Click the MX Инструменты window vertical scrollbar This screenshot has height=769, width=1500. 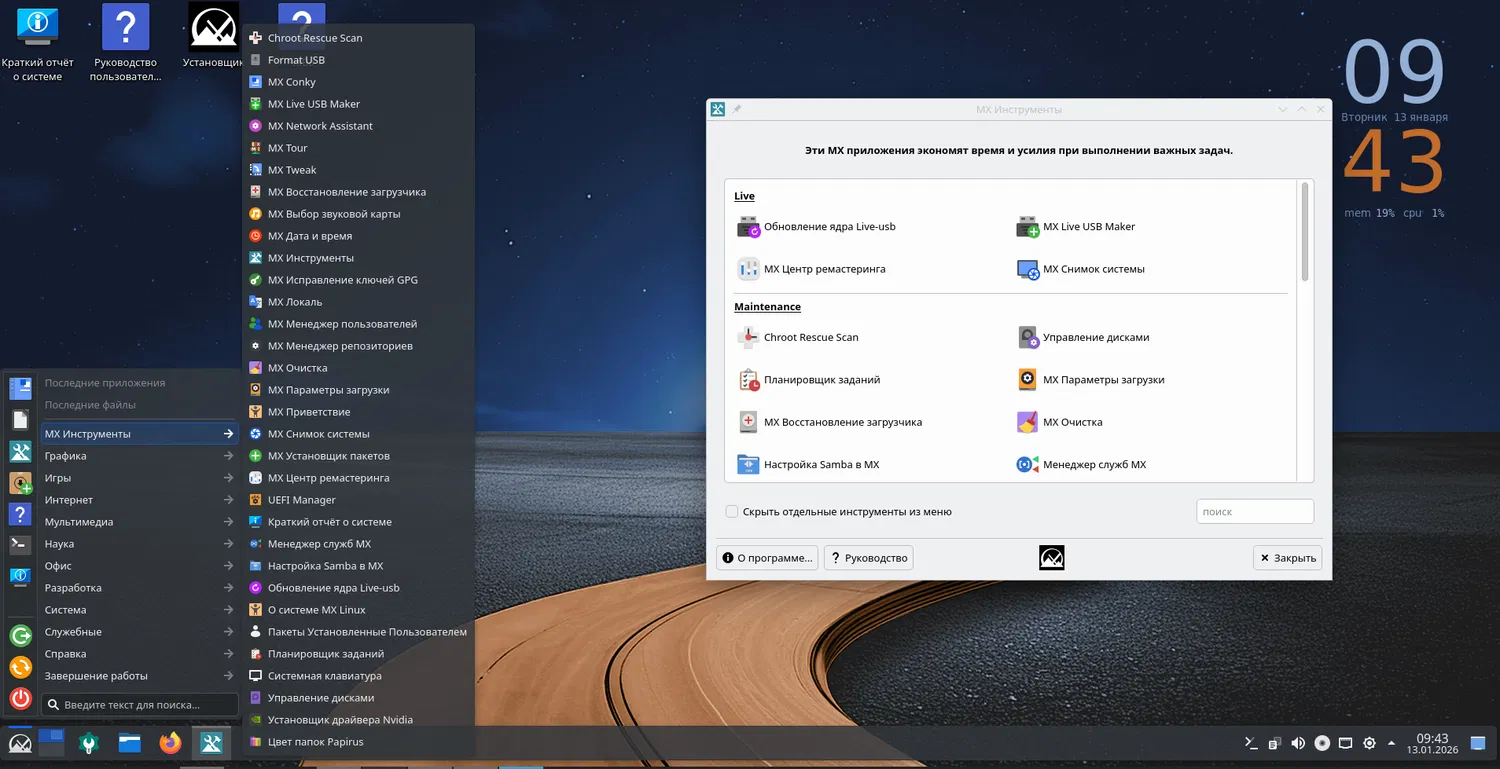pyautogui.click(x=1305, y=233)
